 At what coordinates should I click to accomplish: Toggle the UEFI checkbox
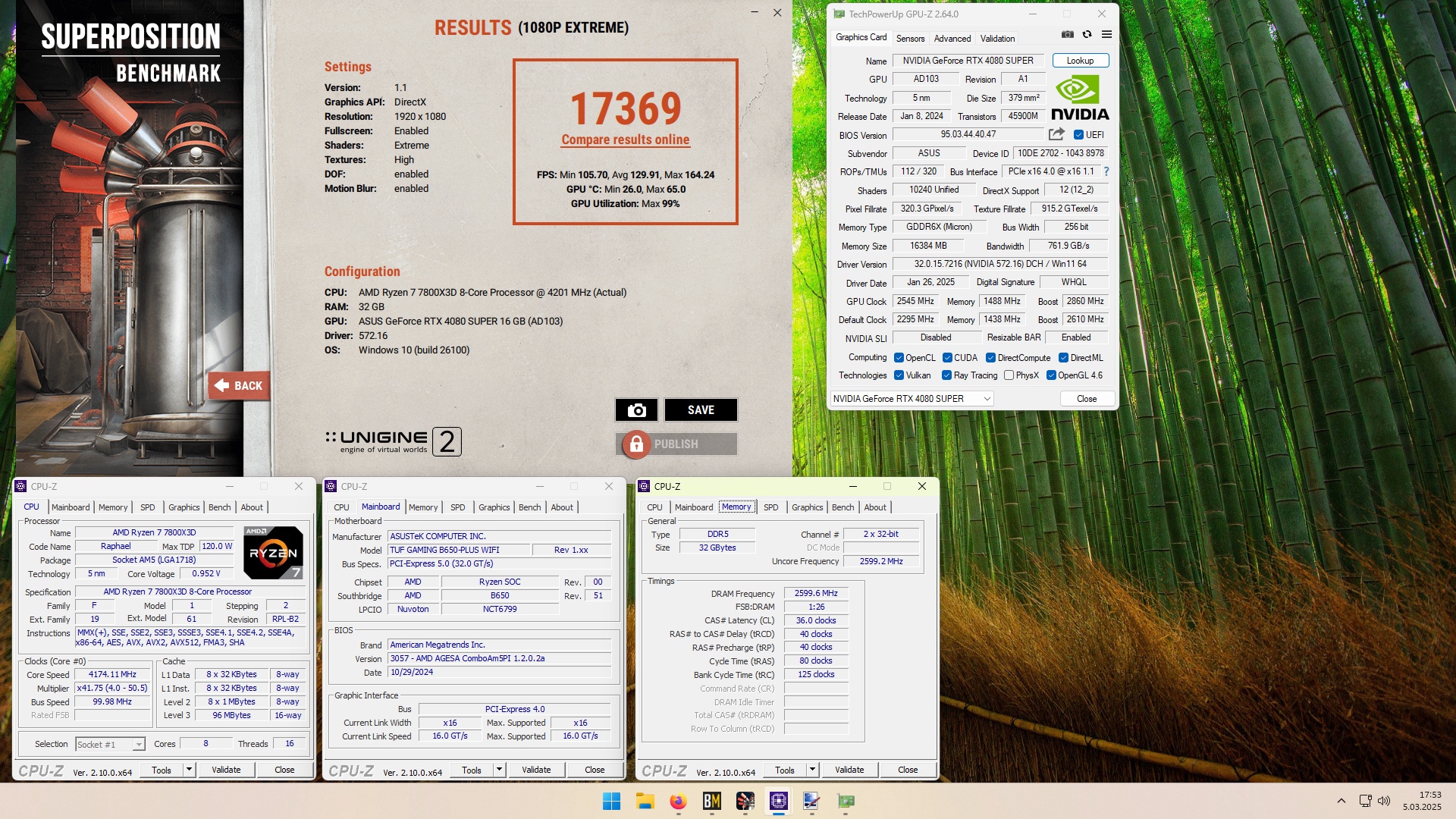point(1078,135)
